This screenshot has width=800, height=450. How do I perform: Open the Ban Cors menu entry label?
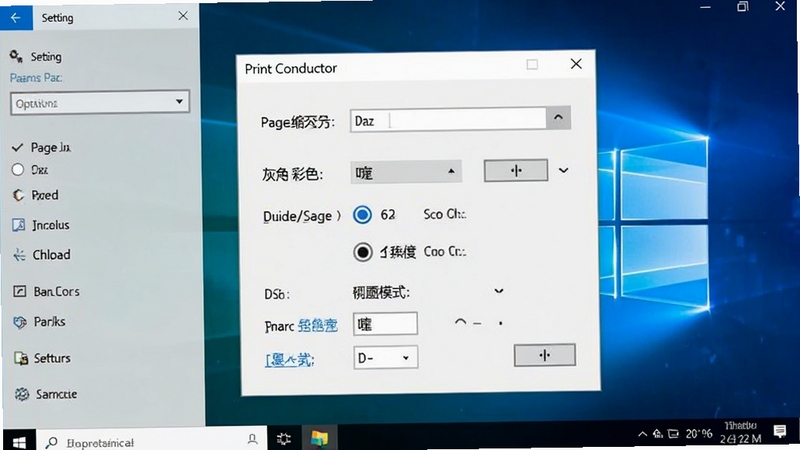(x=57, y=291)
